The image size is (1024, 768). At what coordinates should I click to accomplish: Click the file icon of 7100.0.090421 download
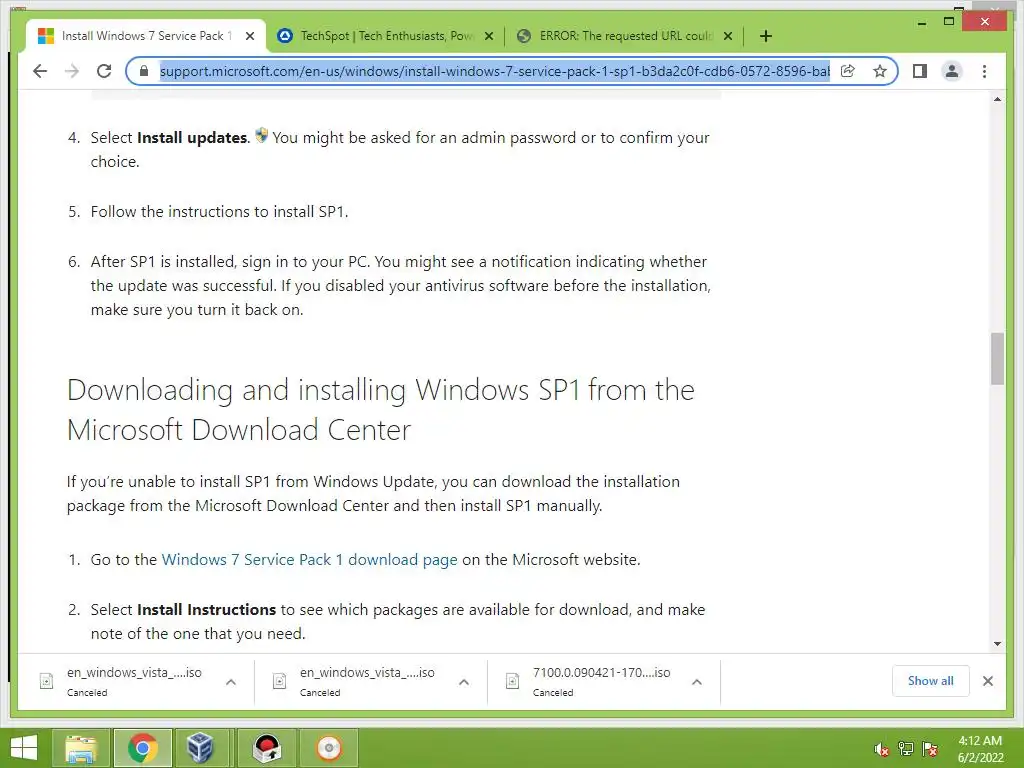click(513, 682)
